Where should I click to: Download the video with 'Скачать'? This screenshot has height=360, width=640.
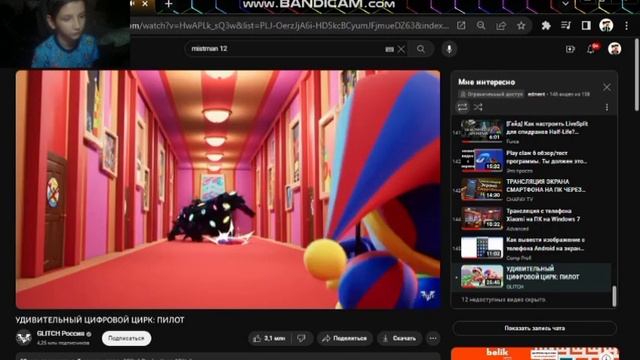click(x=399, y=338)
